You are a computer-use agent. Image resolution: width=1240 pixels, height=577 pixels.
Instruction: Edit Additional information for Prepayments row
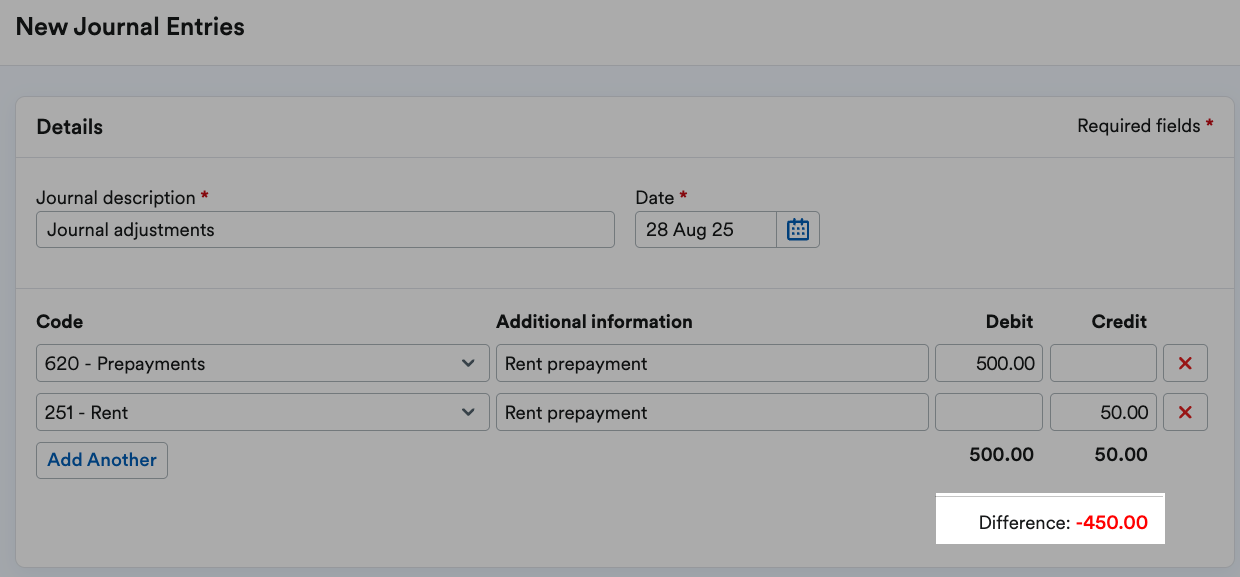pyautogui.click(x=712, y=363)
